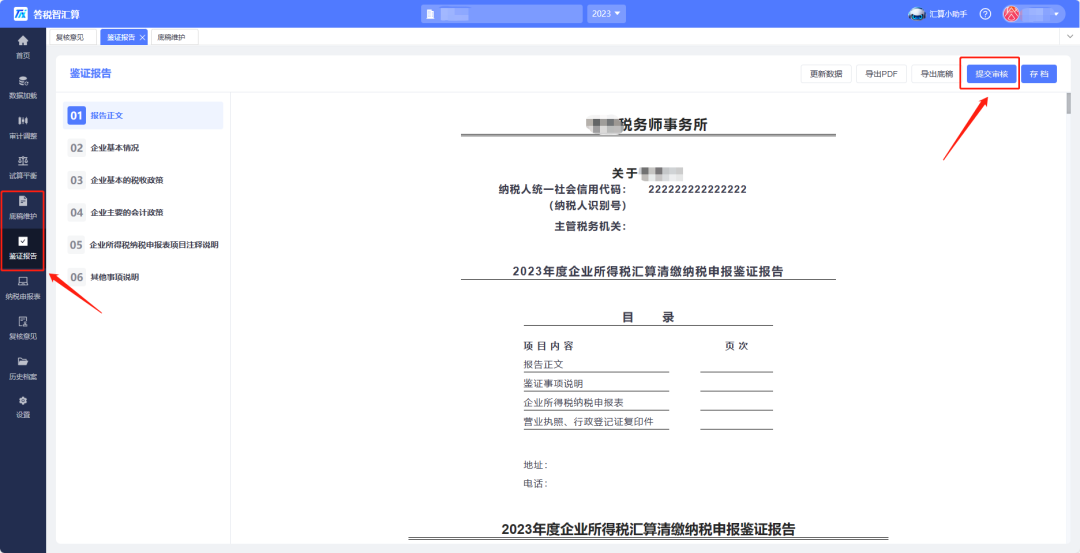Screen dimensions: 1080x553
Task: Select 鉴证报告 sidebar icon
Action: (x=23, y=241)
